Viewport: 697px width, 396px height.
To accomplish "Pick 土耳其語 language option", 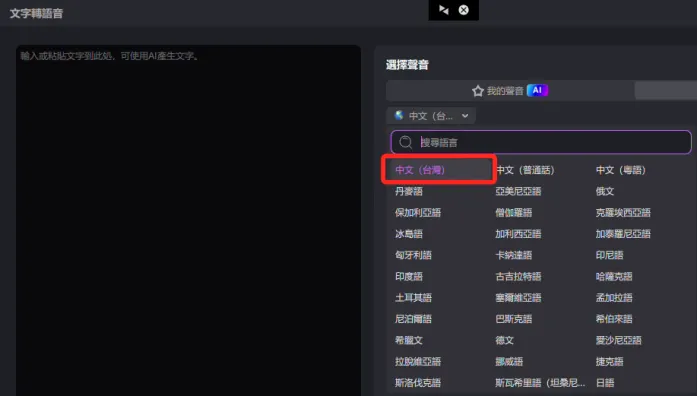I will pyautogui.click(x=413, y=298).
